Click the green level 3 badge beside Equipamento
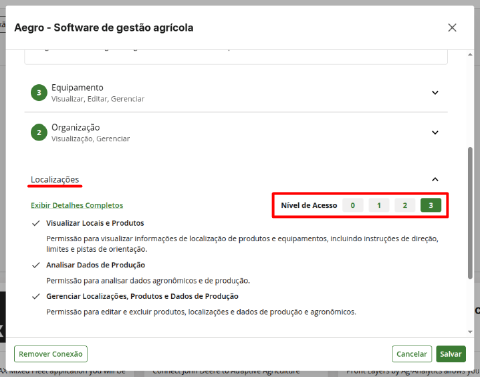 tap(39, 93)
